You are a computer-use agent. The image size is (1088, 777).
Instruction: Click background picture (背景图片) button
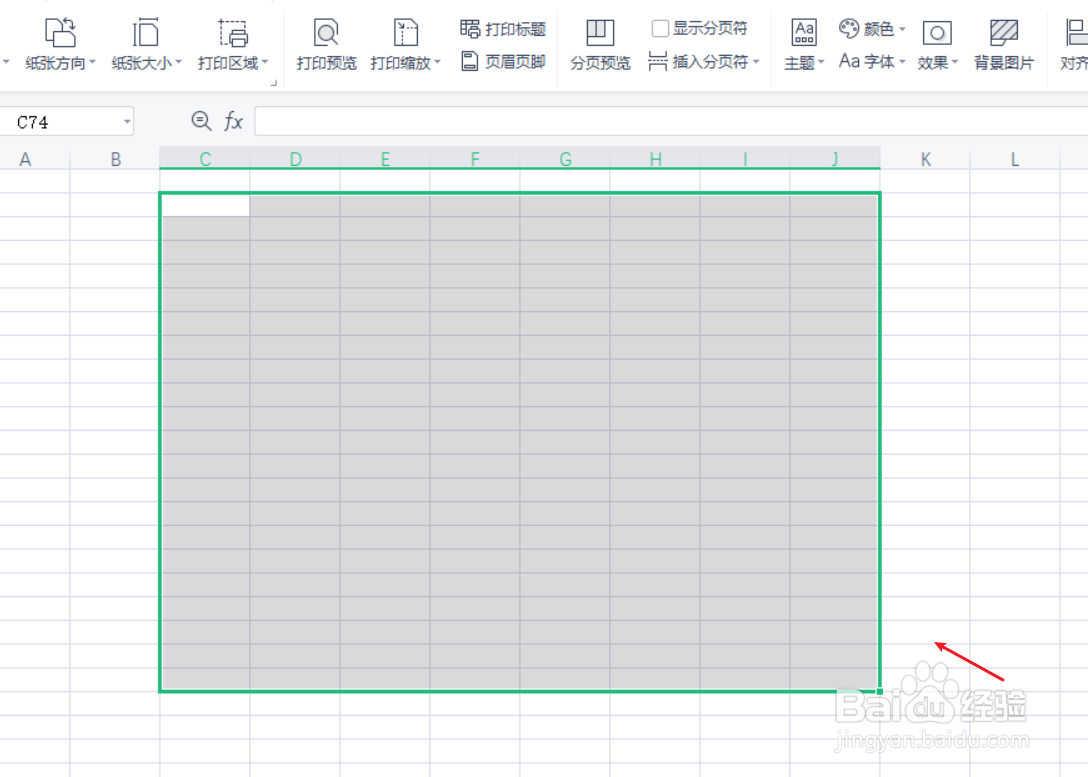[x=1003, y=44]
